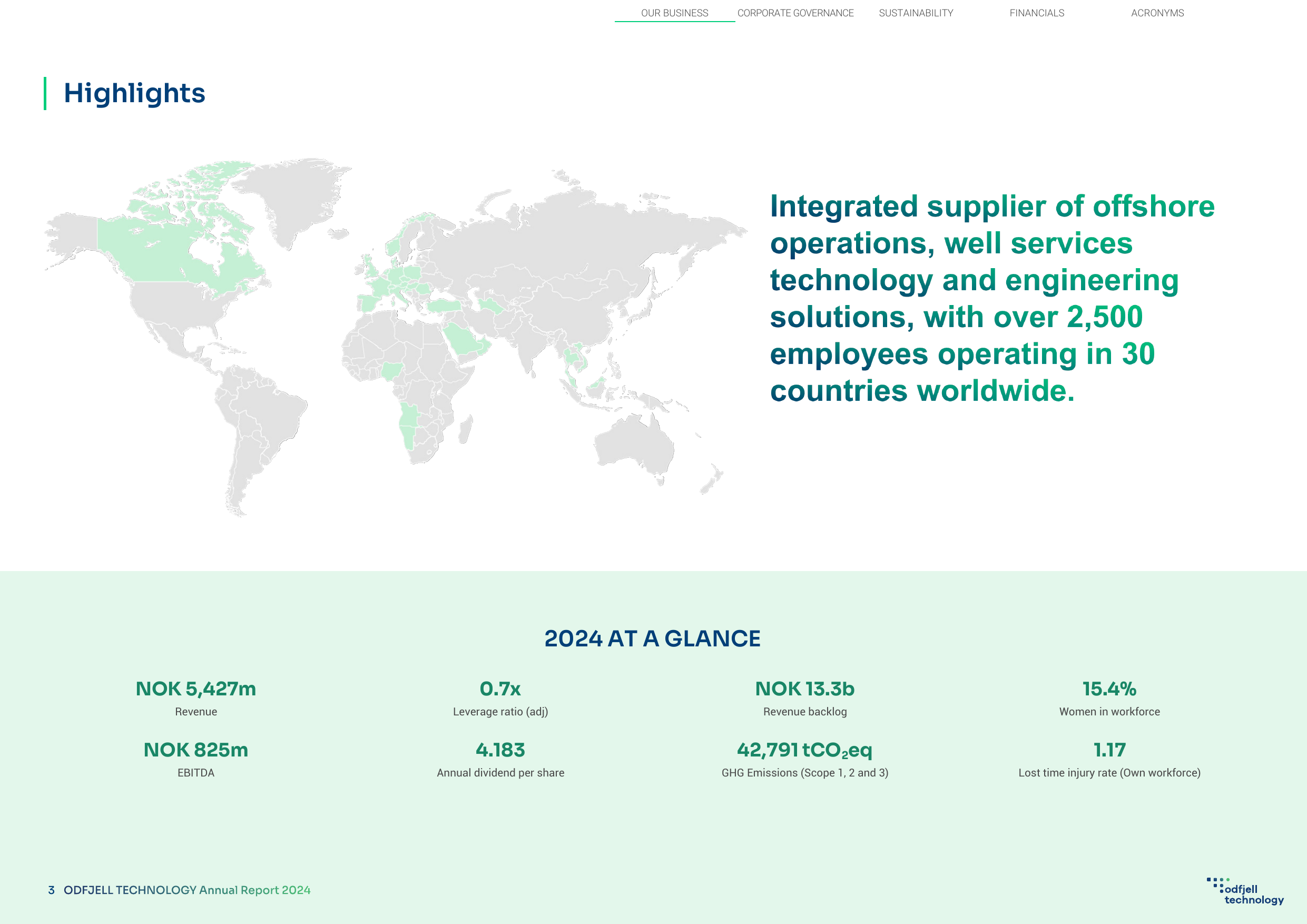This screenshot has width=1307, height=924.
Task: Select the '0.7x' leverage value
Action: click(x=500, y=689)
